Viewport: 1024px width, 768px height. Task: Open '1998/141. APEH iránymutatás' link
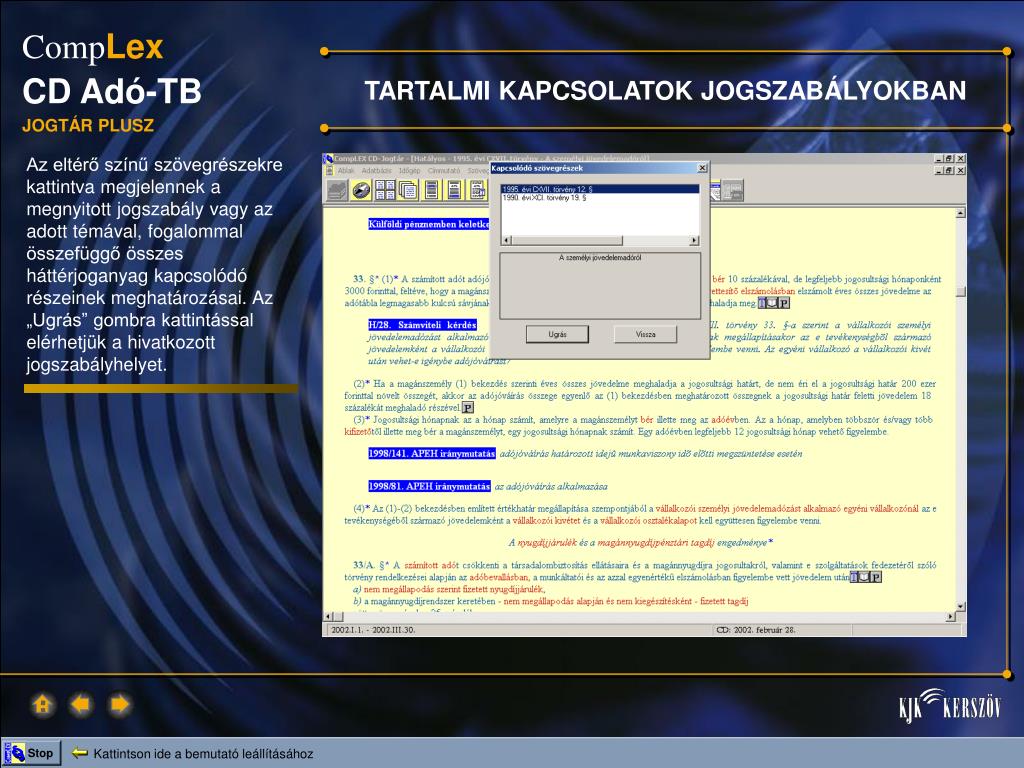432,453
